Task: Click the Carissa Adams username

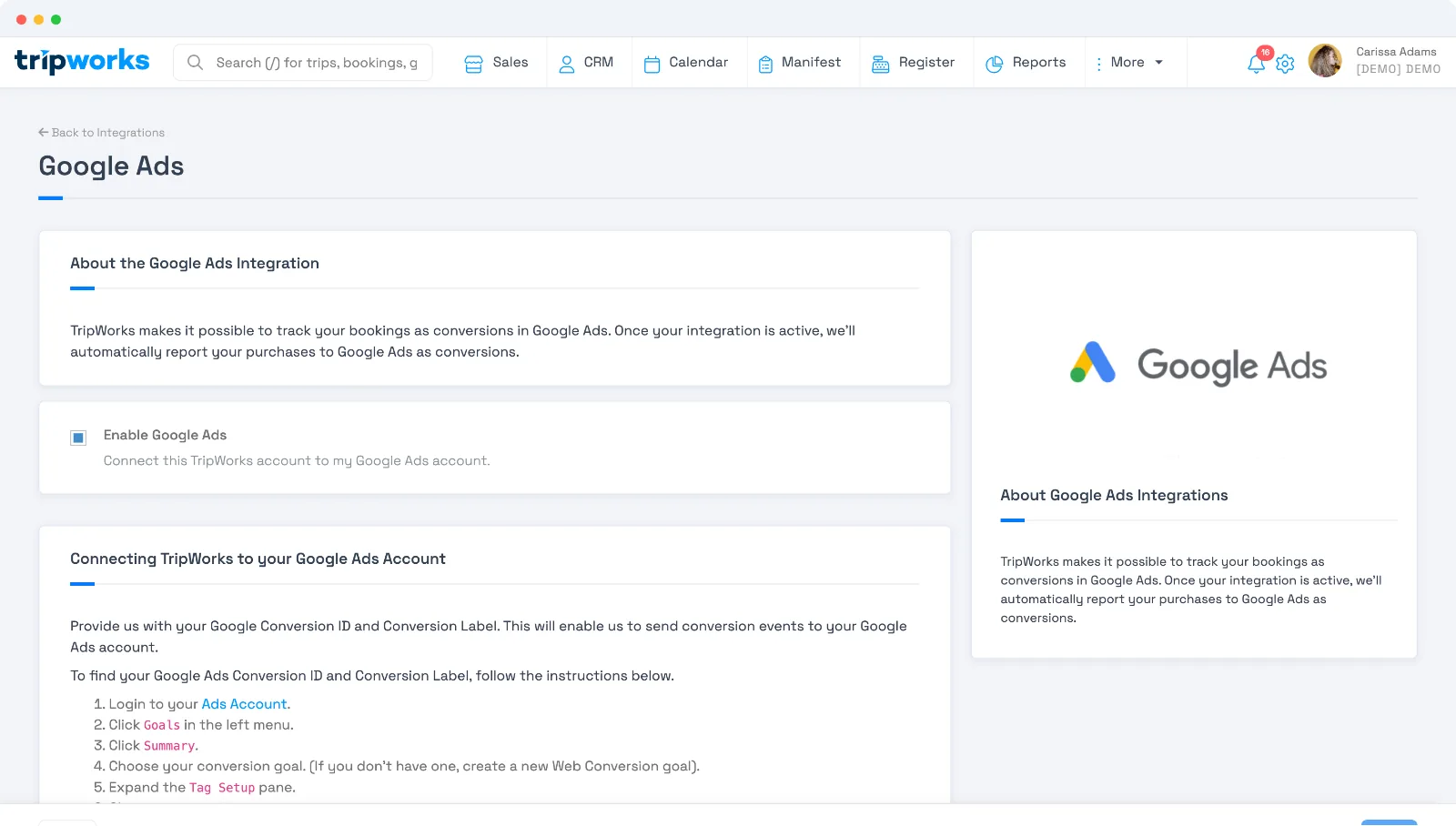Action: tap(1396, 52)
